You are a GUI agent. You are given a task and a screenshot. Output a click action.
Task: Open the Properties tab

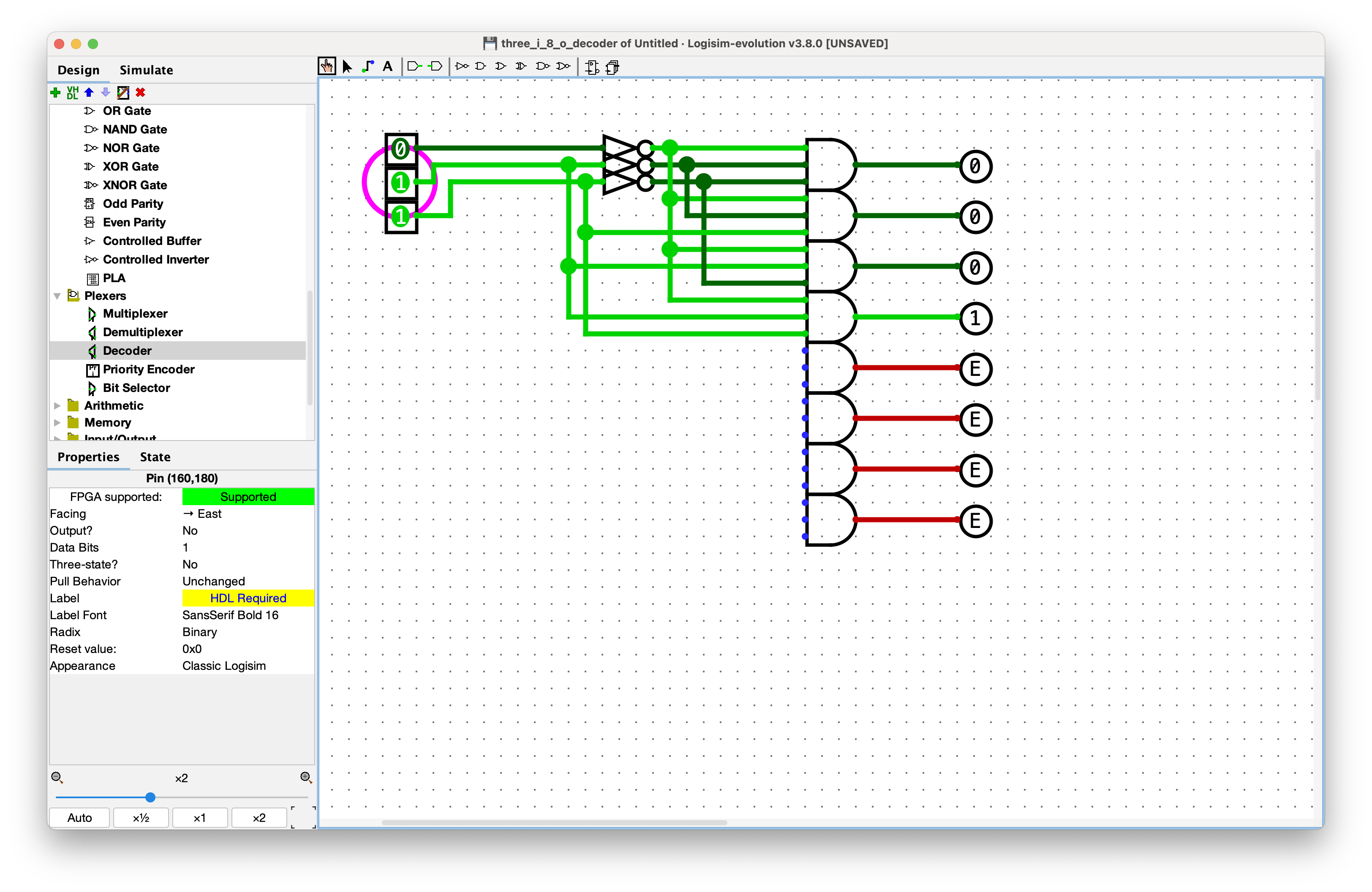pos(88,457)
